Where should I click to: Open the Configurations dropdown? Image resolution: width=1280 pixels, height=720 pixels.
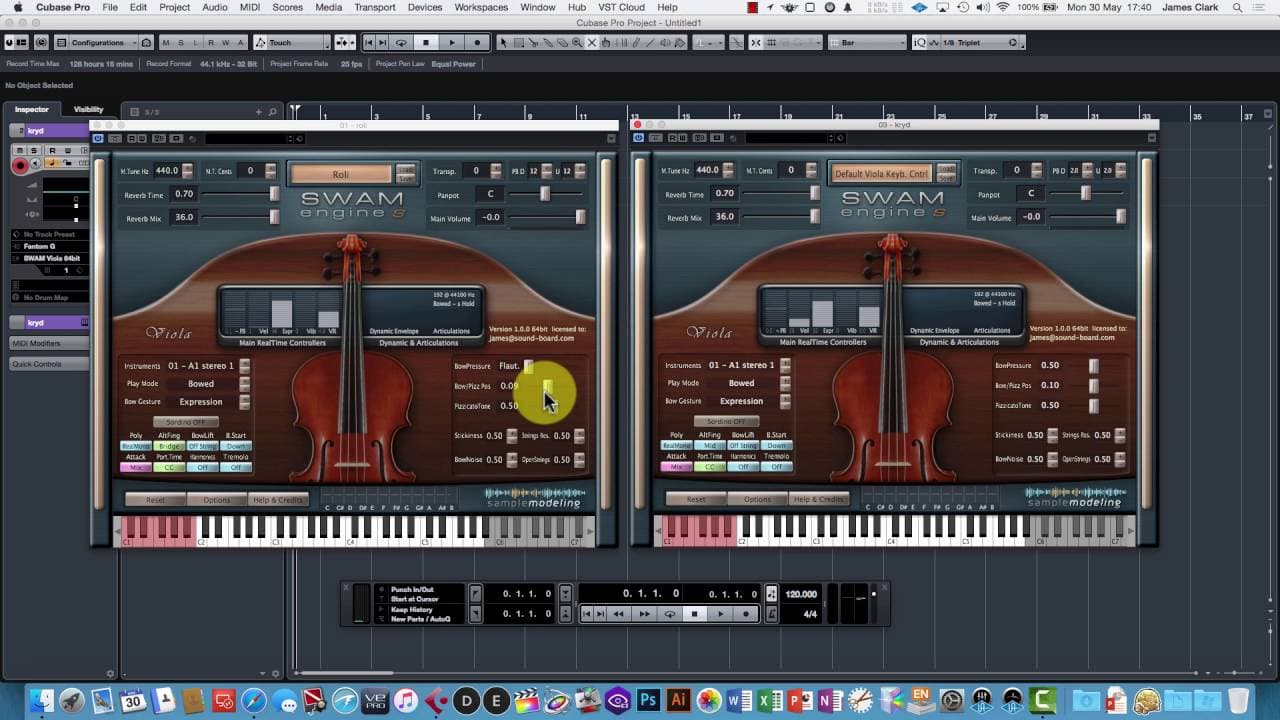97,43
